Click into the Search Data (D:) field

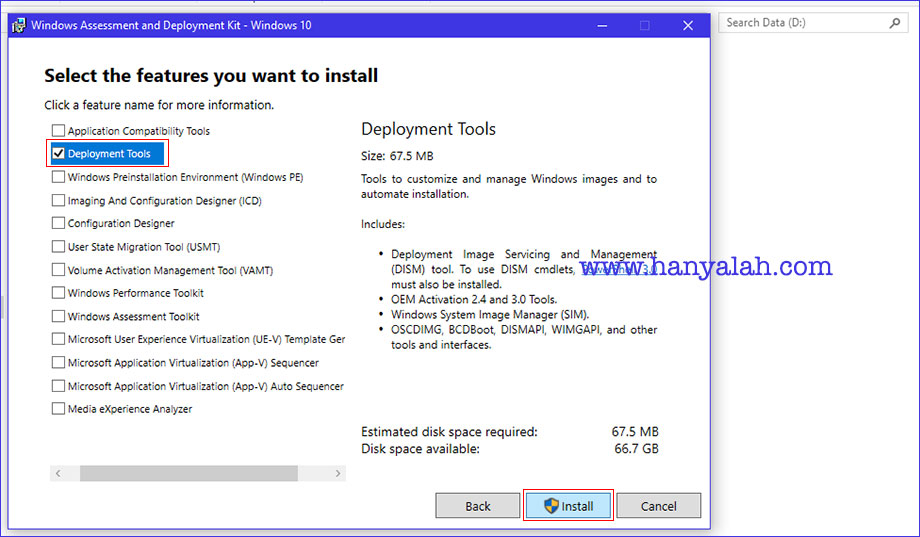point(813,23)
